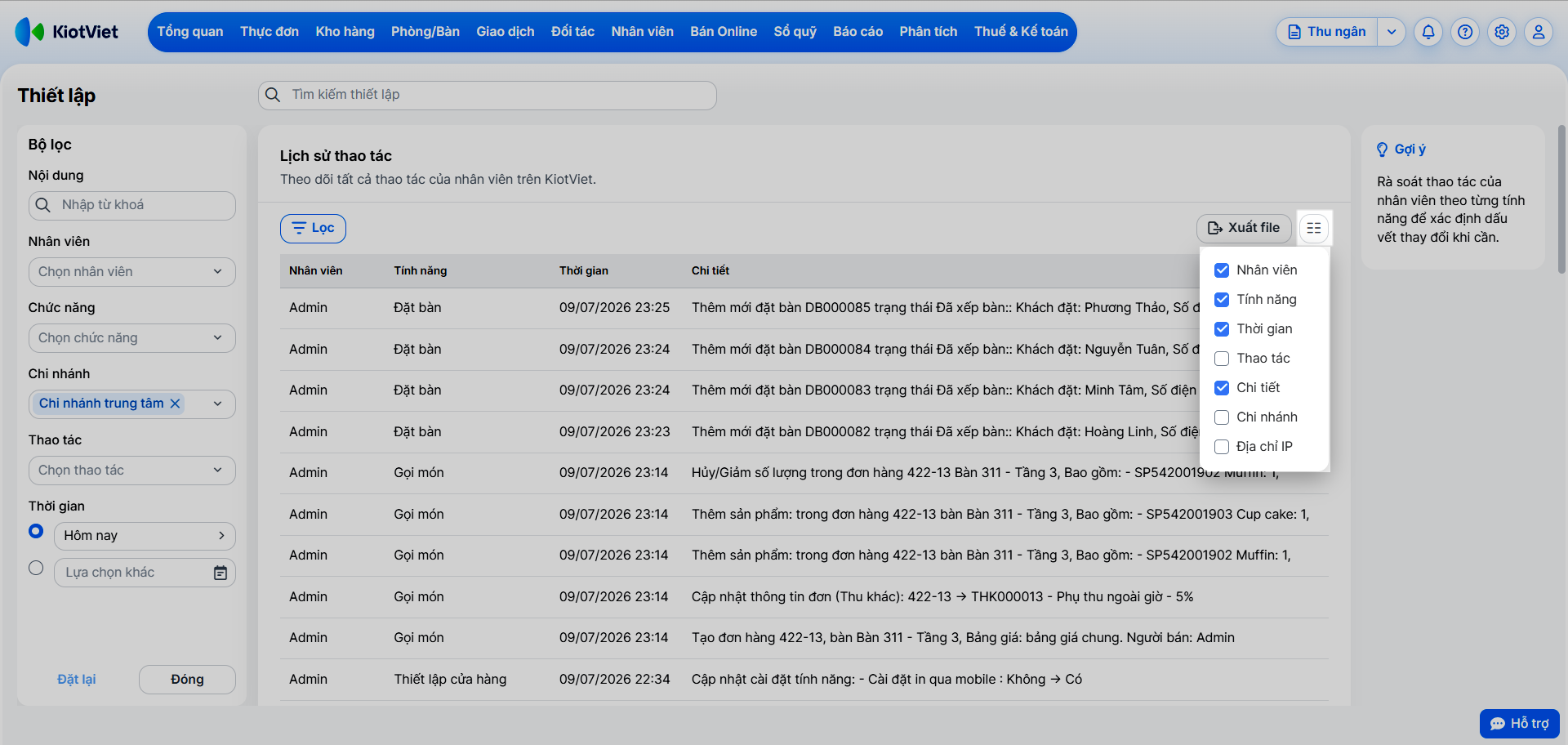Open the Giao dịch menu
The height and width of the screenshot is (745, 1568).
coord(506,32)
